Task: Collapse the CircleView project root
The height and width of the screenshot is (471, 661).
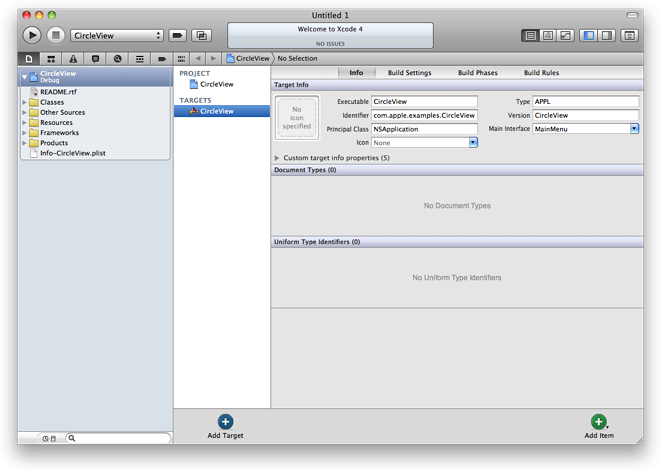Action: pos(24,77)
